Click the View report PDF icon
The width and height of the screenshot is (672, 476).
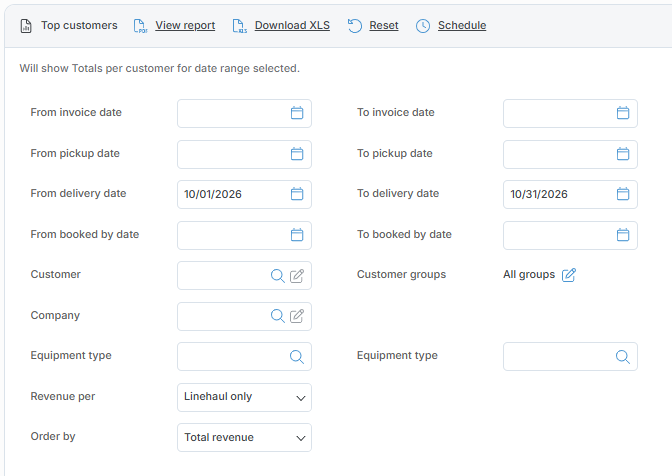pos(140,26)
